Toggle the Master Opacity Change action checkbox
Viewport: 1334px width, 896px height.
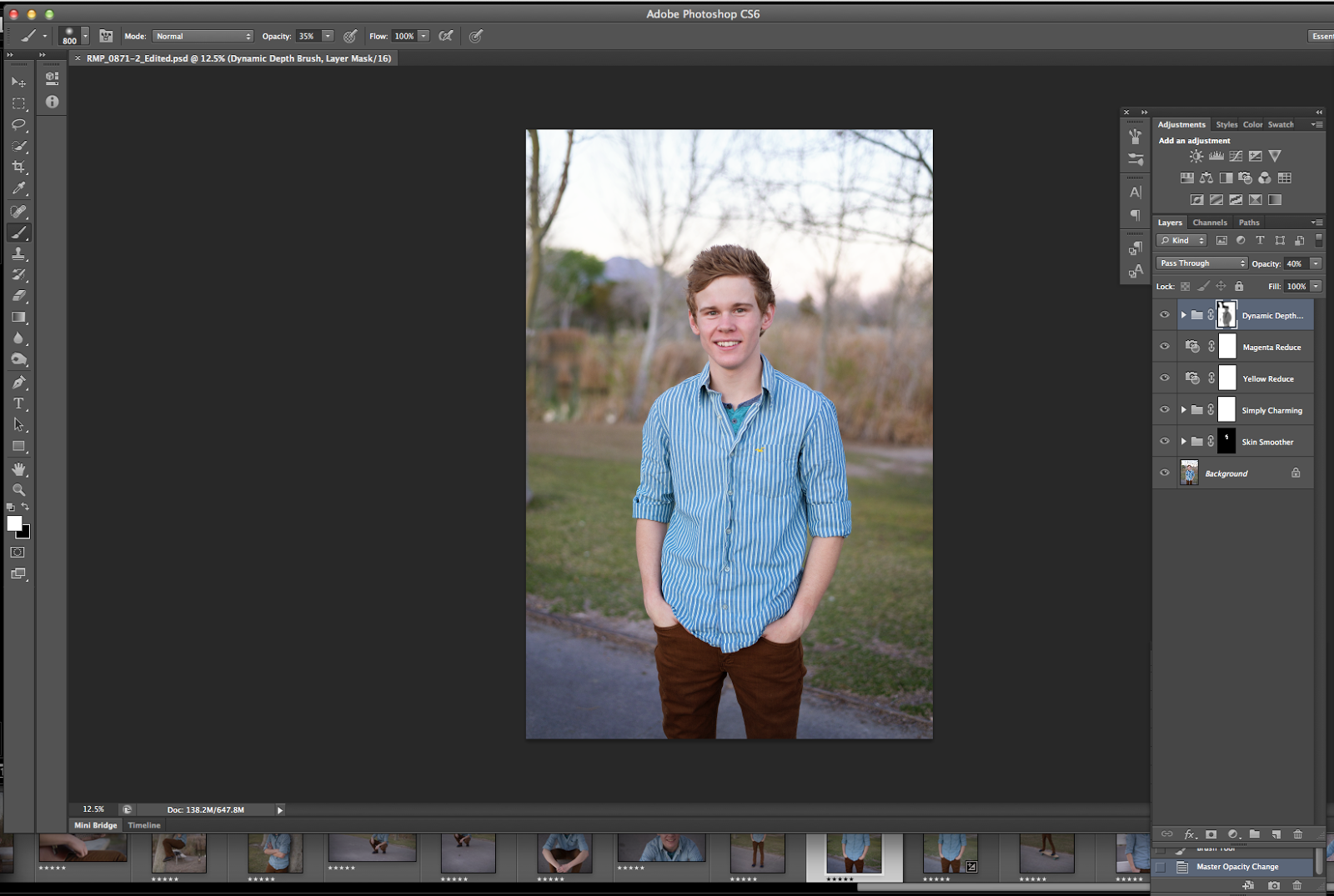(x=1160, y=867)
